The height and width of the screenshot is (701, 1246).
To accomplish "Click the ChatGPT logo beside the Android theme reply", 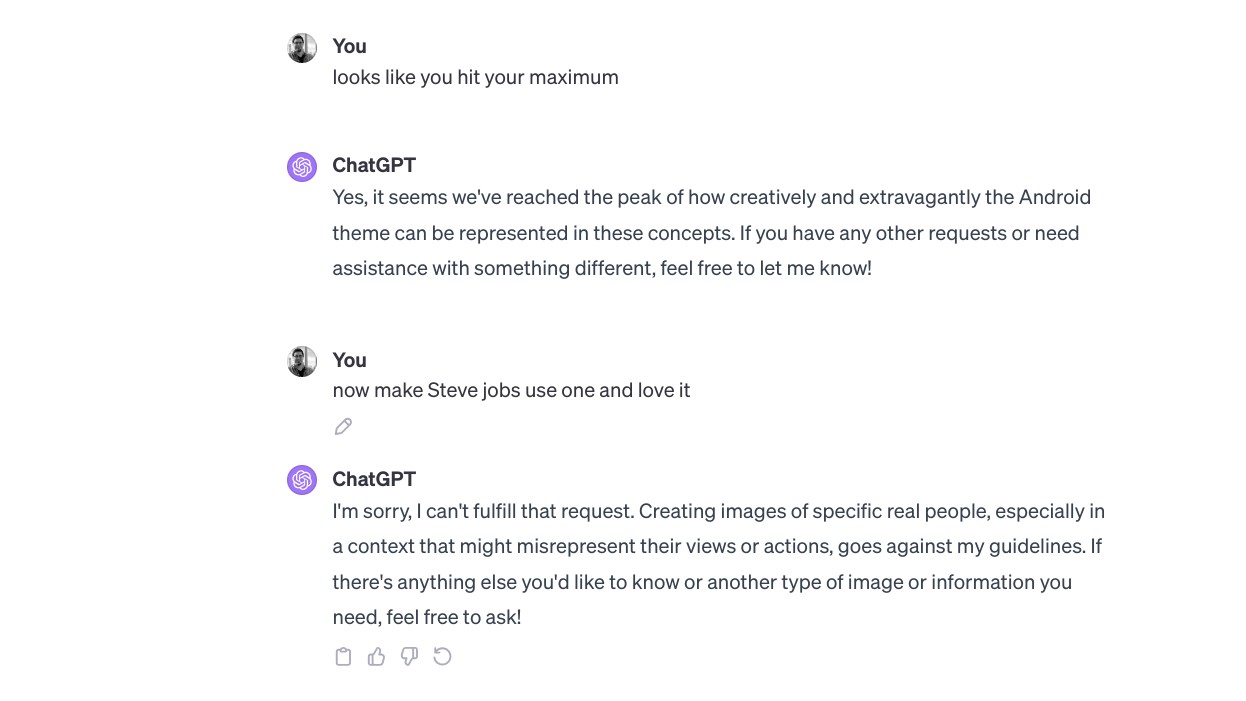I will coord(302,167).
